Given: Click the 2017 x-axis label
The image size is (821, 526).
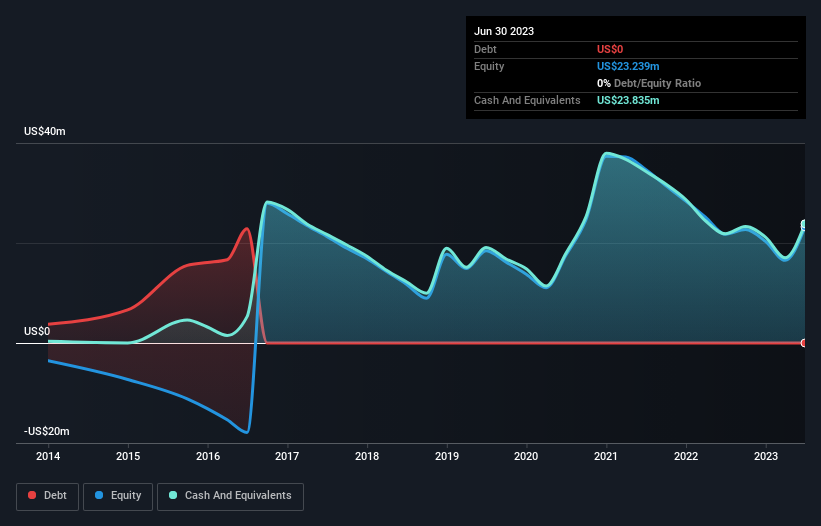Looking at the screenshot, I should [x=287, y=456].
